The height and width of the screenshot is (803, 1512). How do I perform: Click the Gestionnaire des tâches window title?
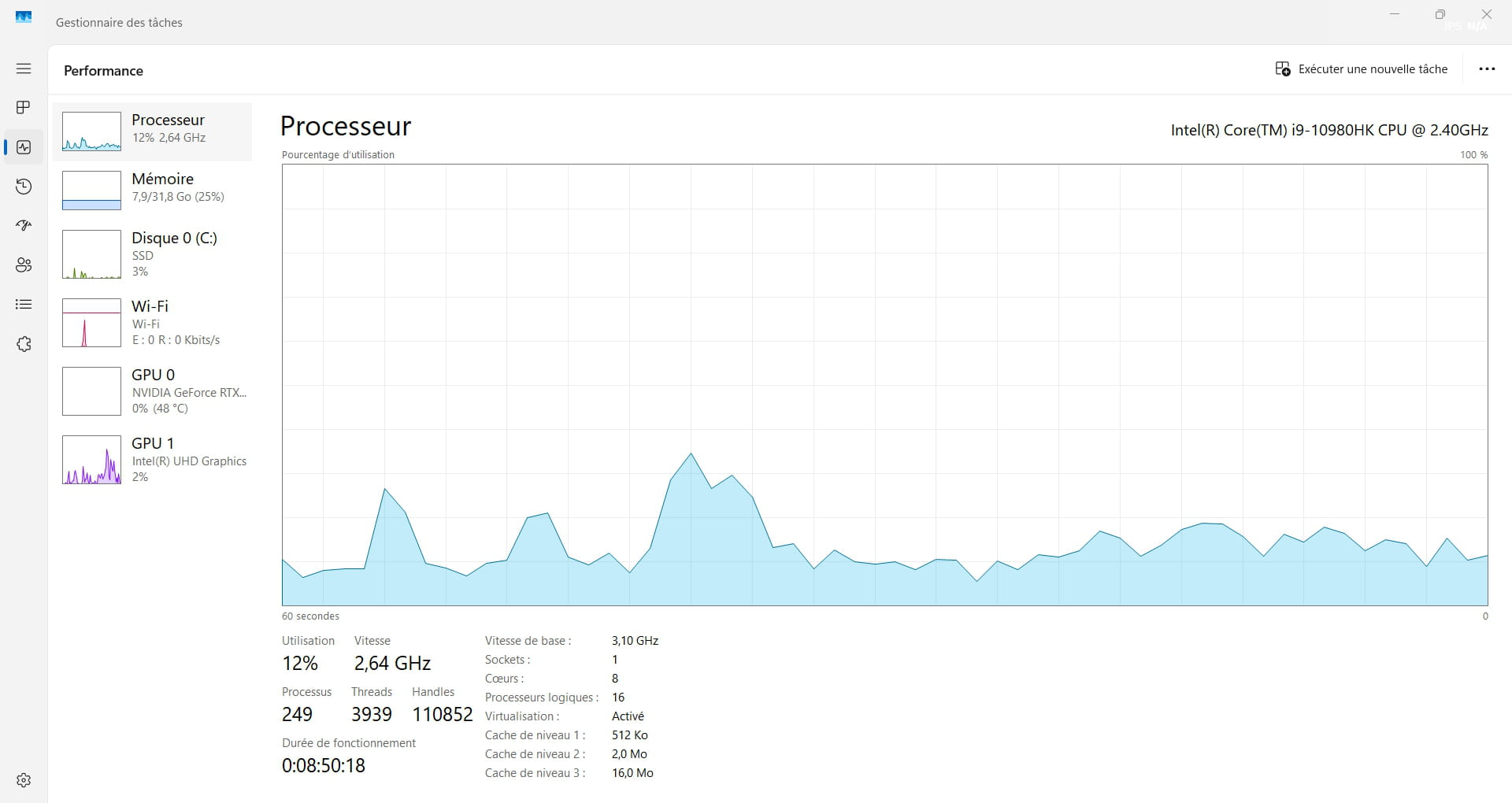[119, 23]
